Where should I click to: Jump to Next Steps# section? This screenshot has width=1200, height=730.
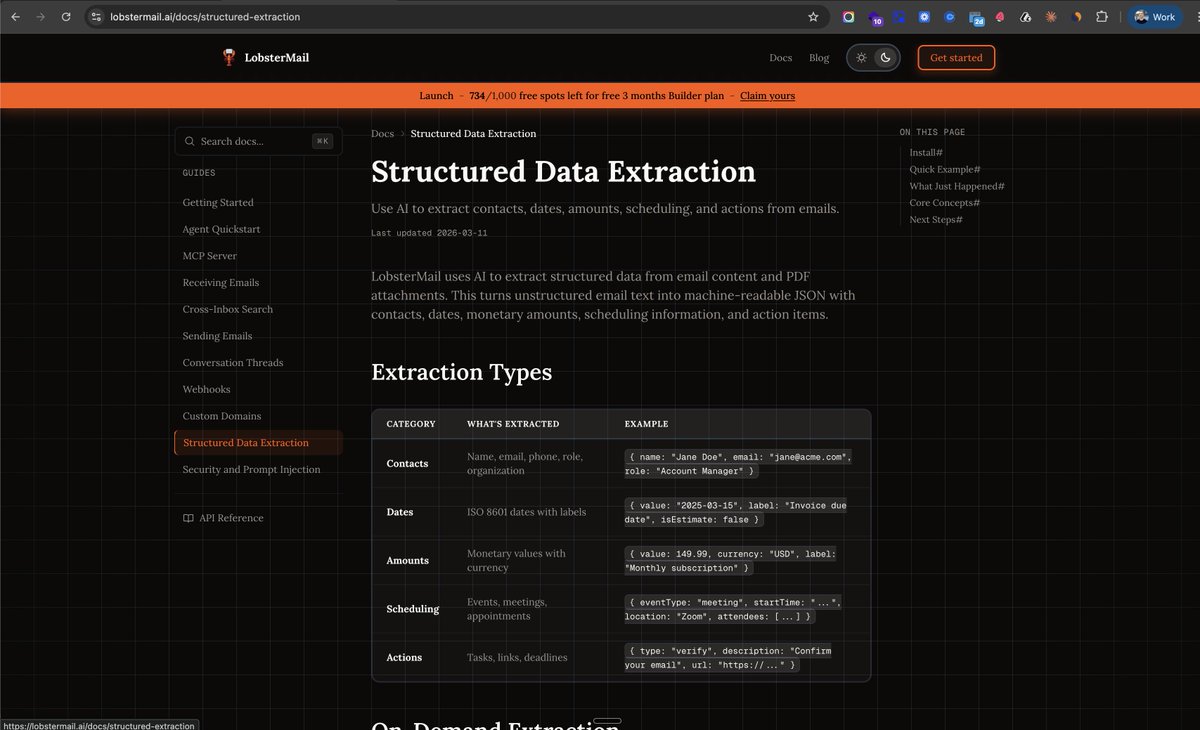(x=936, y=220)
